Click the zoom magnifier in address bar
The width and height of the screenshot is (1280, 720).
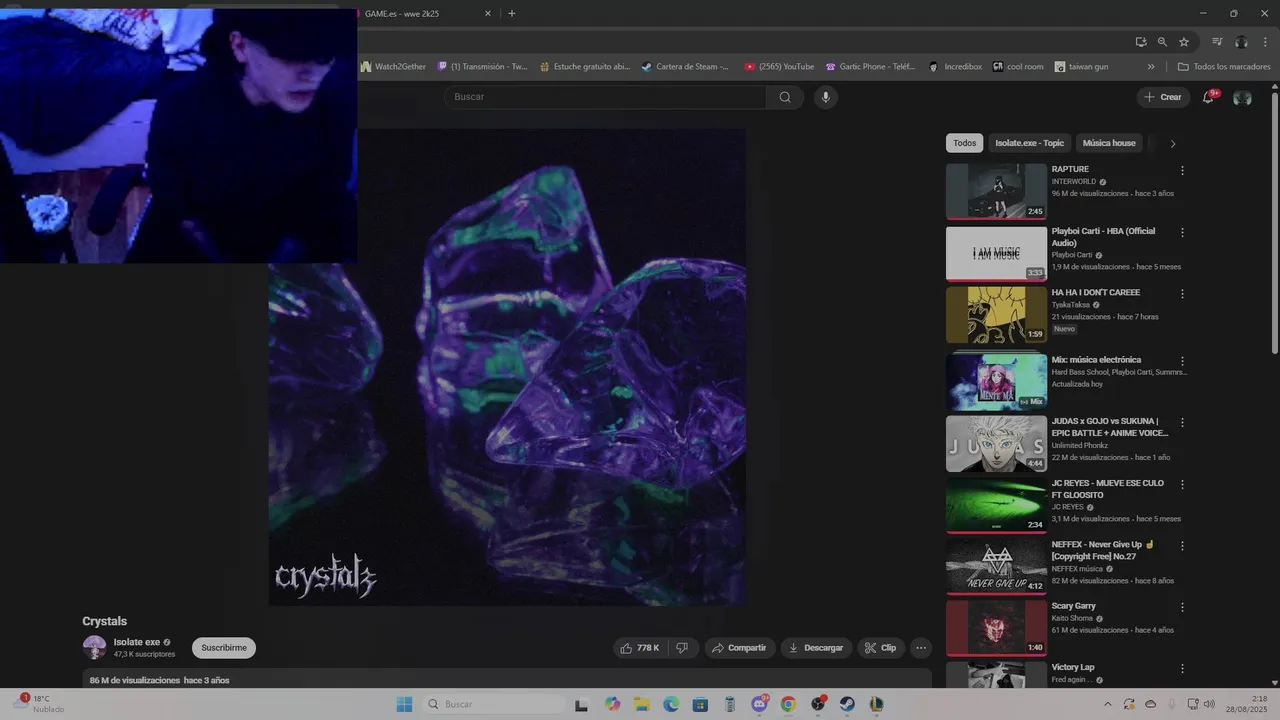click(x=1162, y=42)
